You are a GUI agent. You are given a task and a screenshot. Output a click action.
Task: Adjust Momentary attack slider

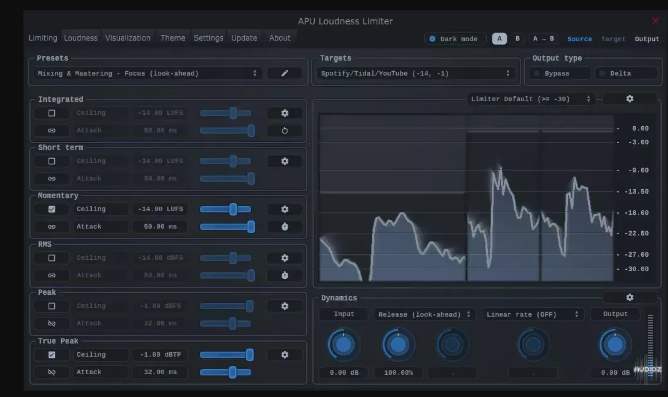227,227
